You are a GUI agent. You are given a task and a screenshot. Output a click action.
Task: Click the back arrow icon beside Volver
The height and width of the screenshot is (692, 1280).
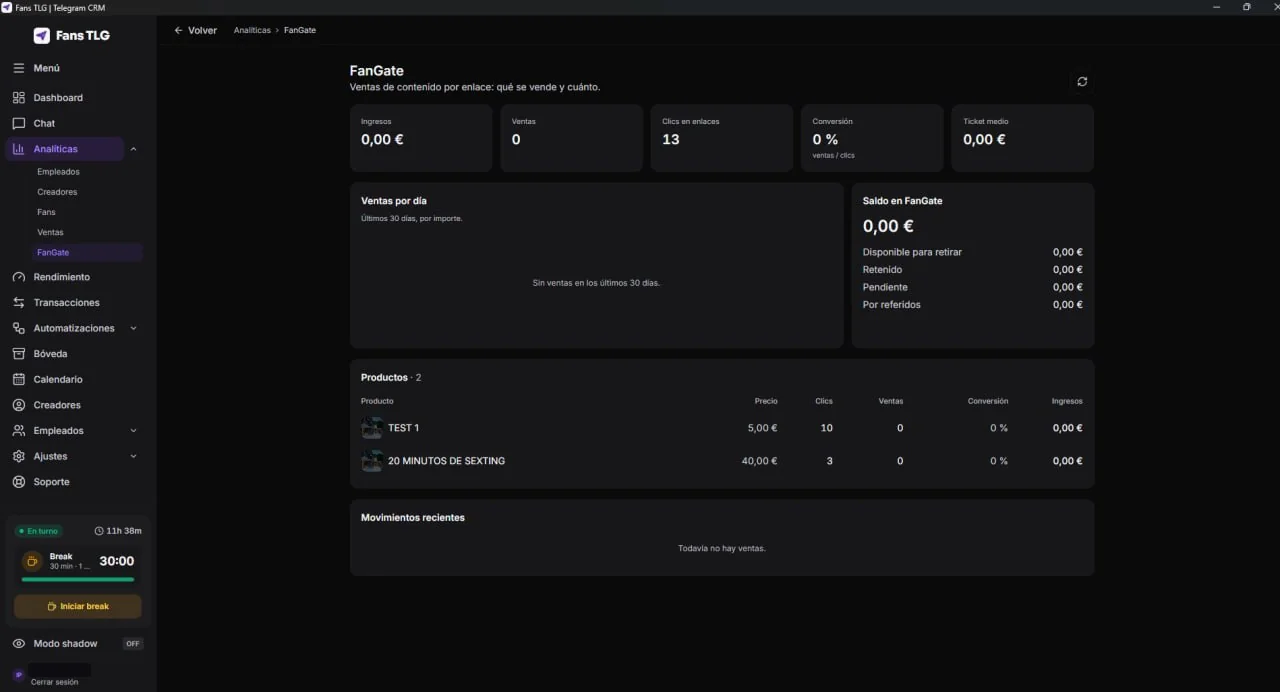(179, 30)
